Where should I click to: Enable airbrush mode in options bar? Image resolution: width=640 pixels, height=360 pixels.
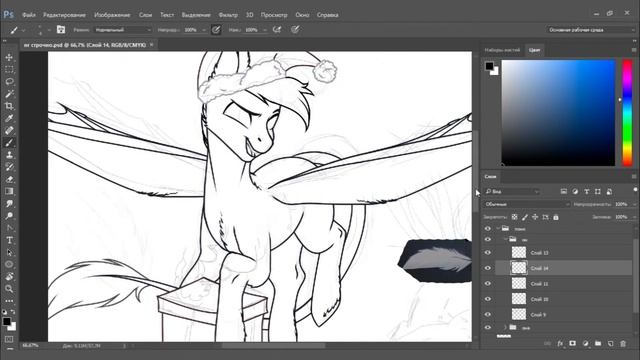277,30
